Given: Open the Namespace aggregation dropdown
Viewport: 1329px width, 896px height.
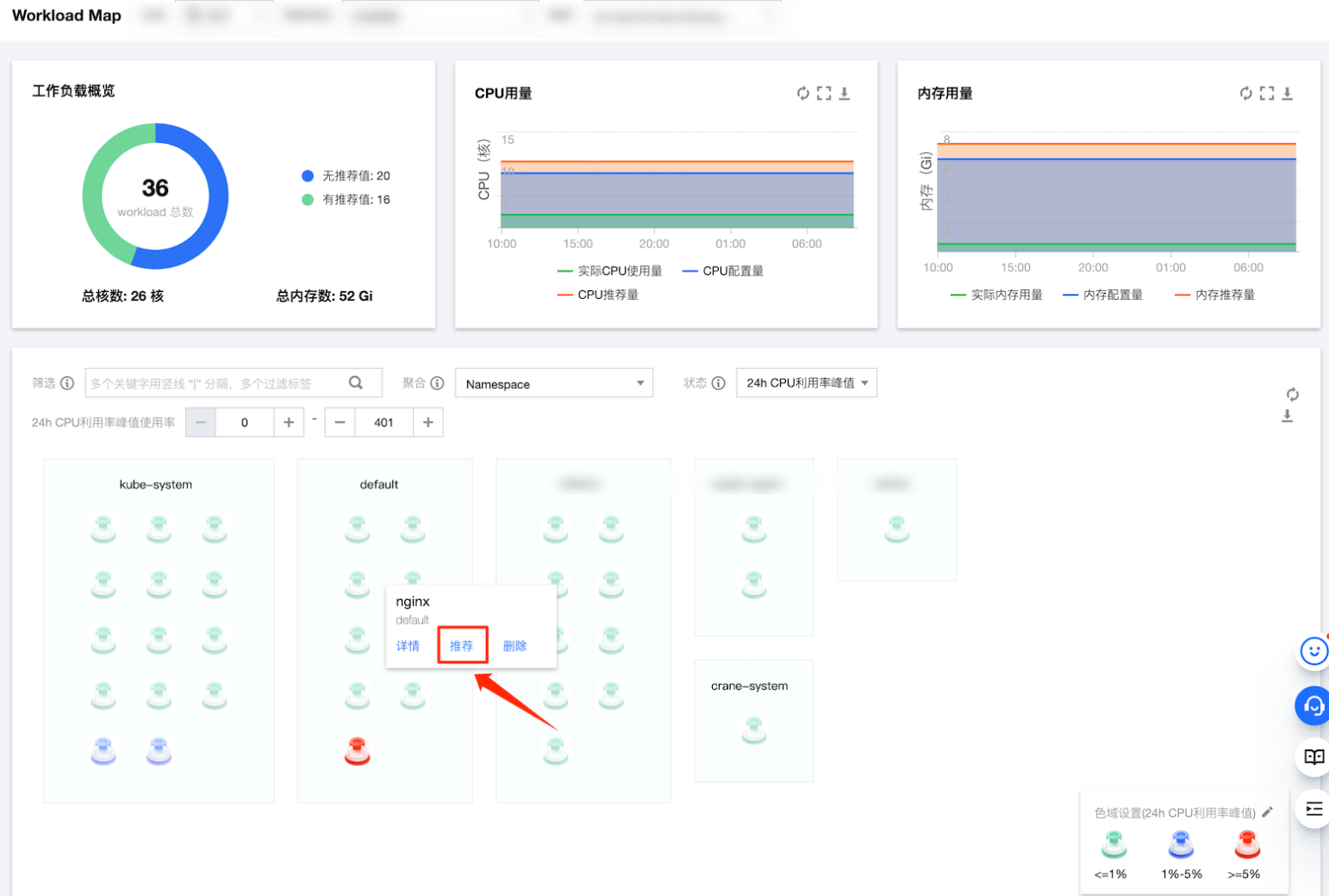Looking at the screenshot, I should (554, 383).
